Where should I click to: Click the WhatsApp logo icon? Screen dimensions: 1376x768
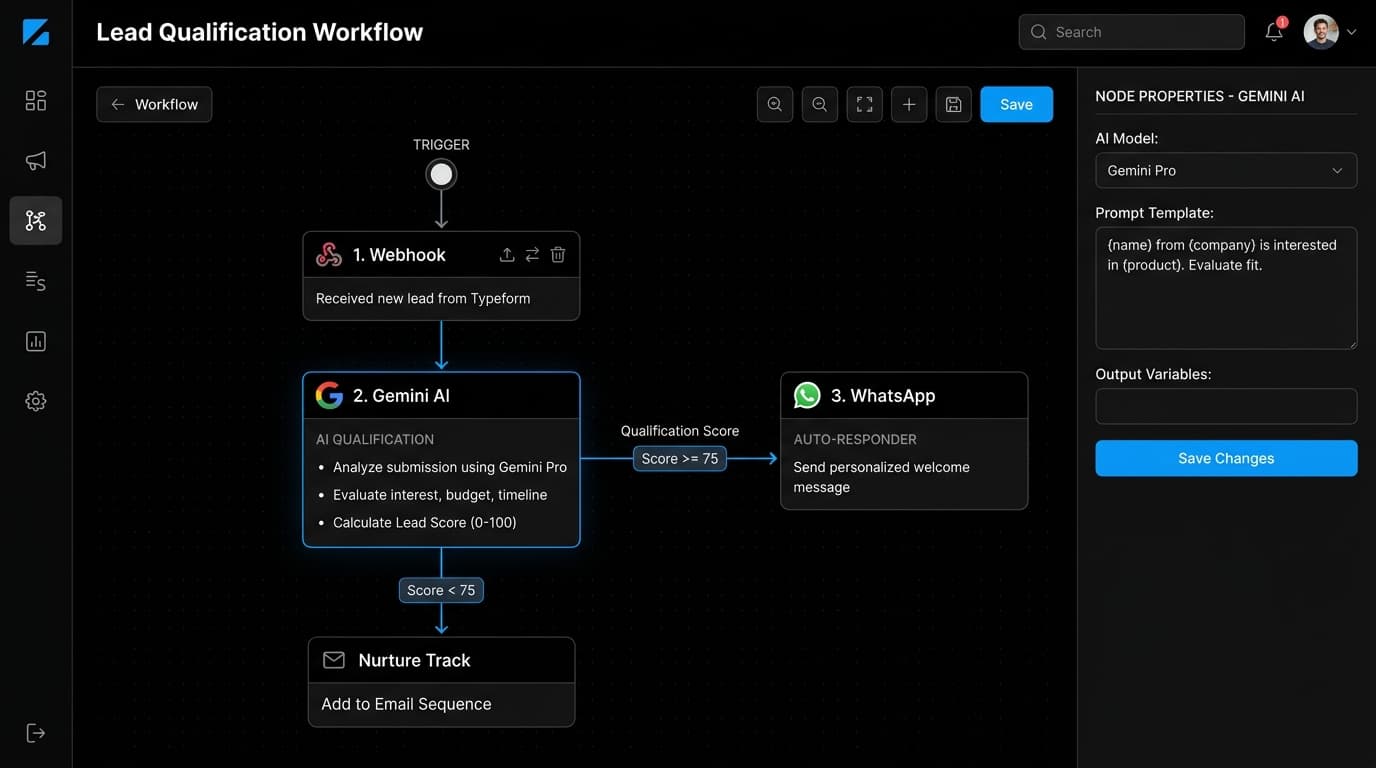807,395
